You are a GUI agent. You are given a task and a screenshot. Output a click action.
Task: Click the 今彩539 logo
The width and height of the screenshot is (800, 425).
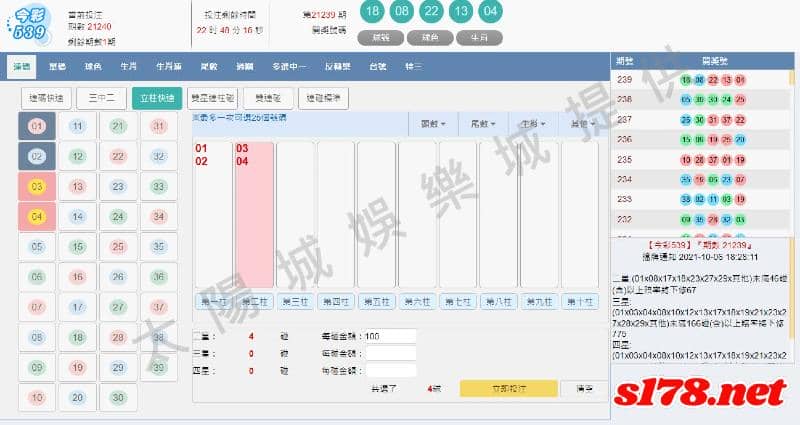(30, 26)
